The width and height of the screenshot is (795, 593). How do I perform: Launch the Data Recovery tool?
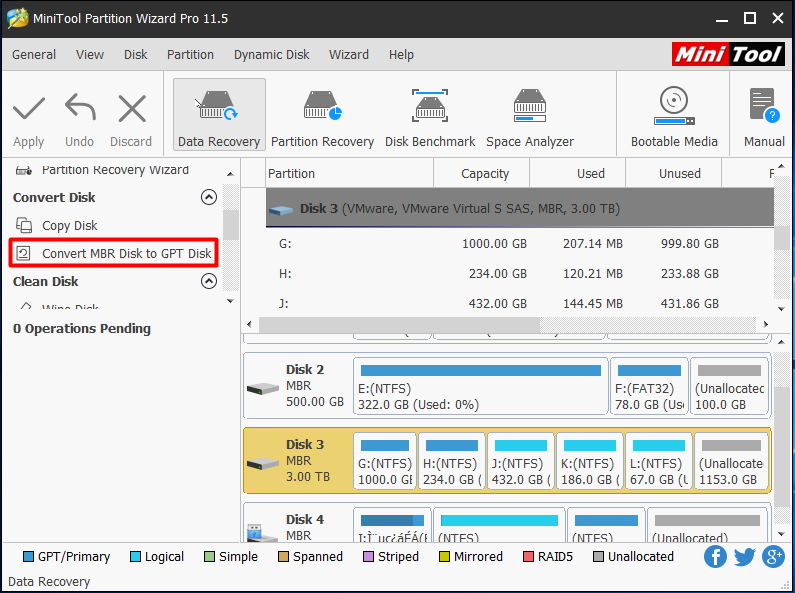click(219, 114)
